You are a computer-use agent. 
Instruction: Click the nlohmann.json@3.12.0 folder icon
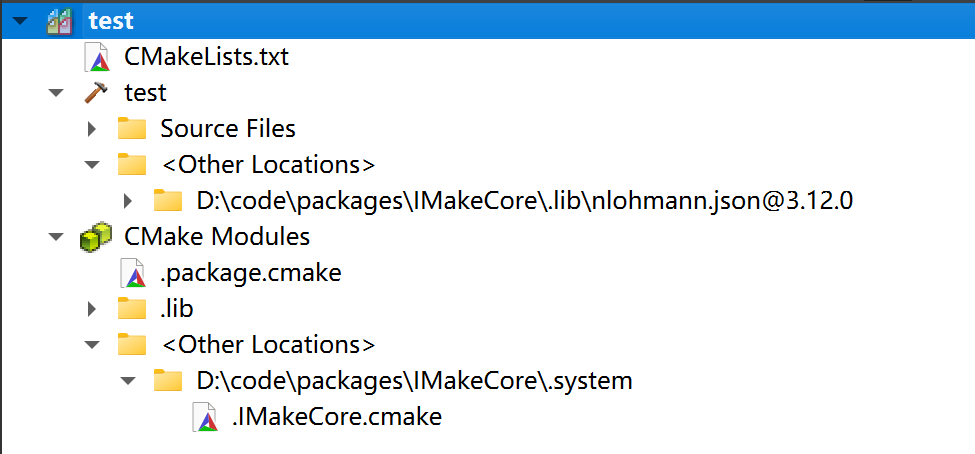coord(168,201)
